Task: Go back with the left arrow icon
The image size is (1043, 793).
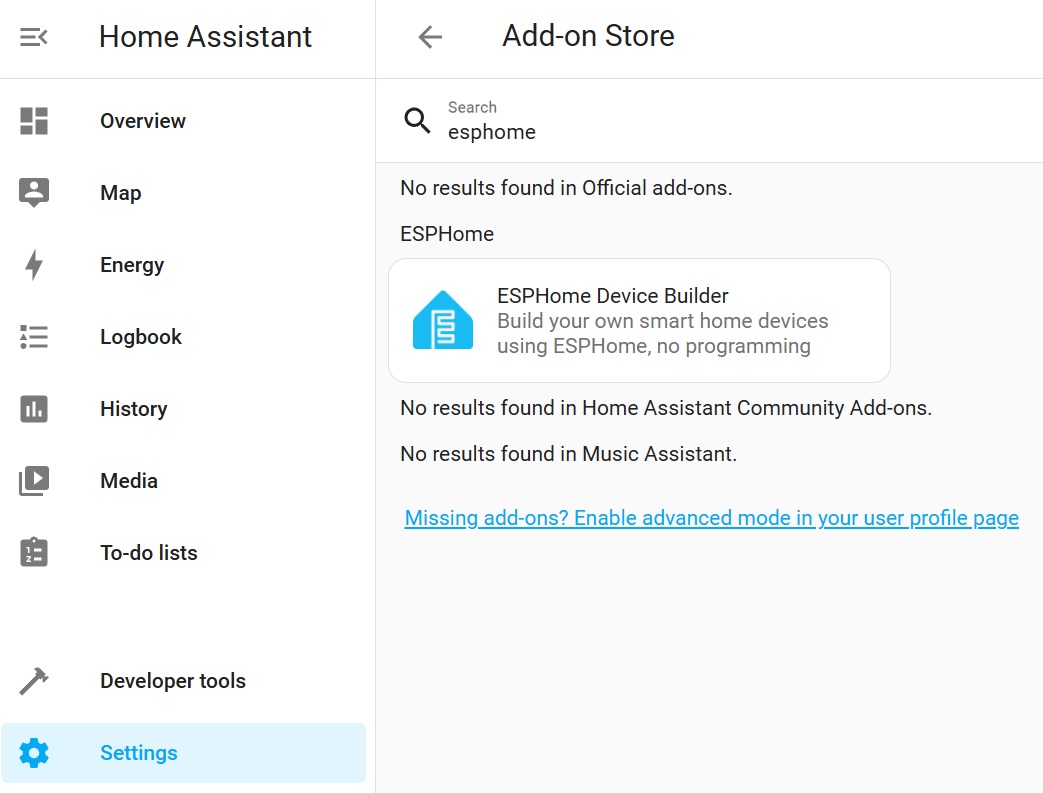Action: [430, 37]
